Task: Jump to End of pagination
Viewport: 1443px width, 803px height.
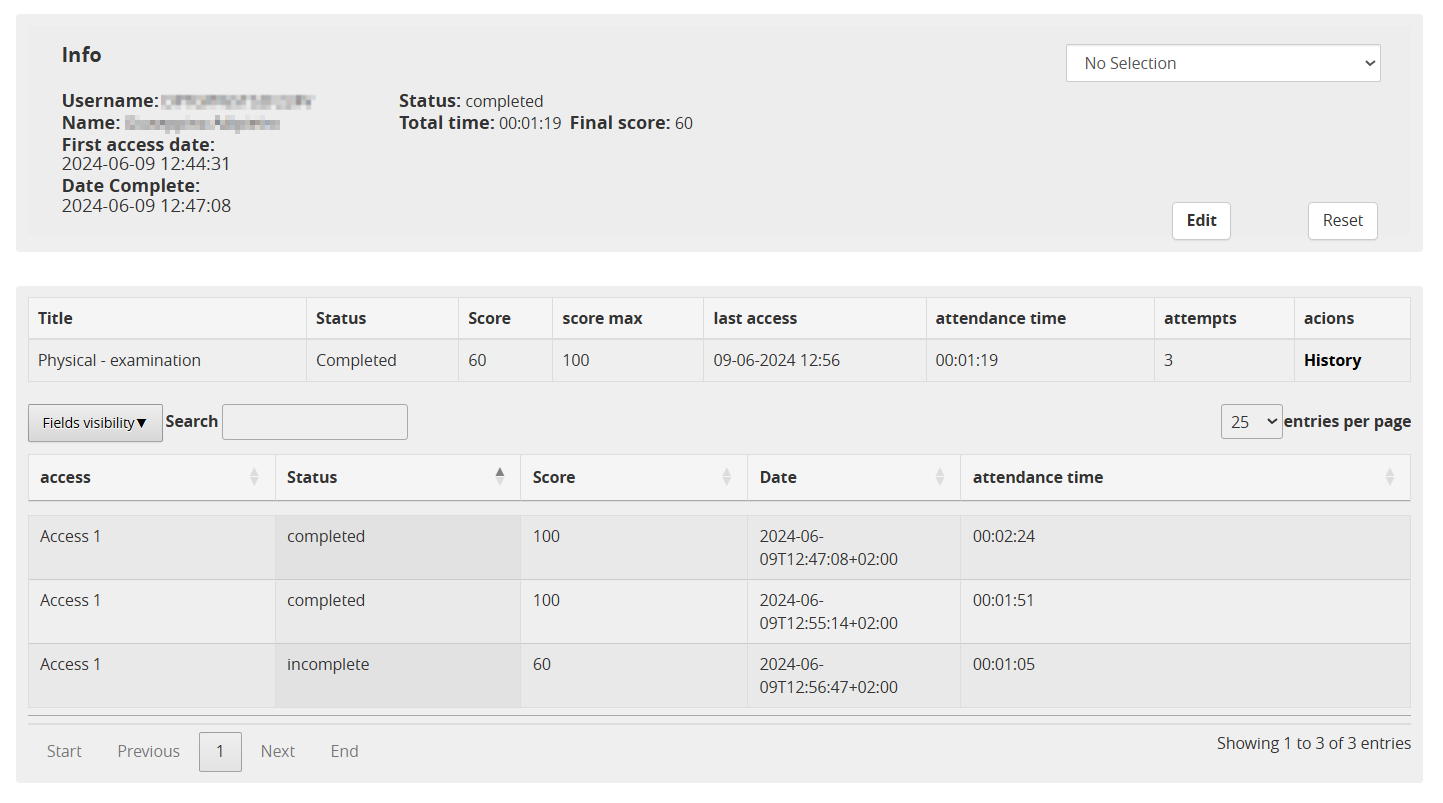Action: pos(344,752)
